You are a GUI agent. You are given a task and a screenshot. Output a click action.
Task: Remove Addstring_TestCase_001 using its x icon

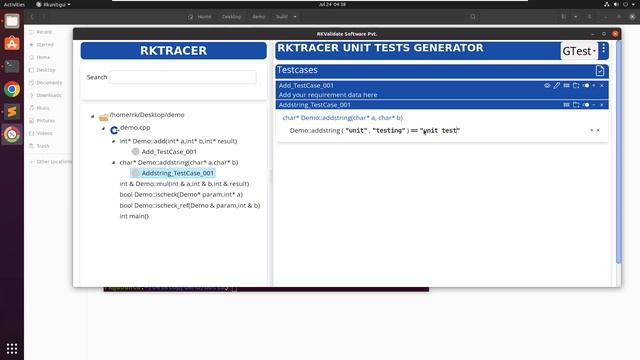click(x=602, y=105)
